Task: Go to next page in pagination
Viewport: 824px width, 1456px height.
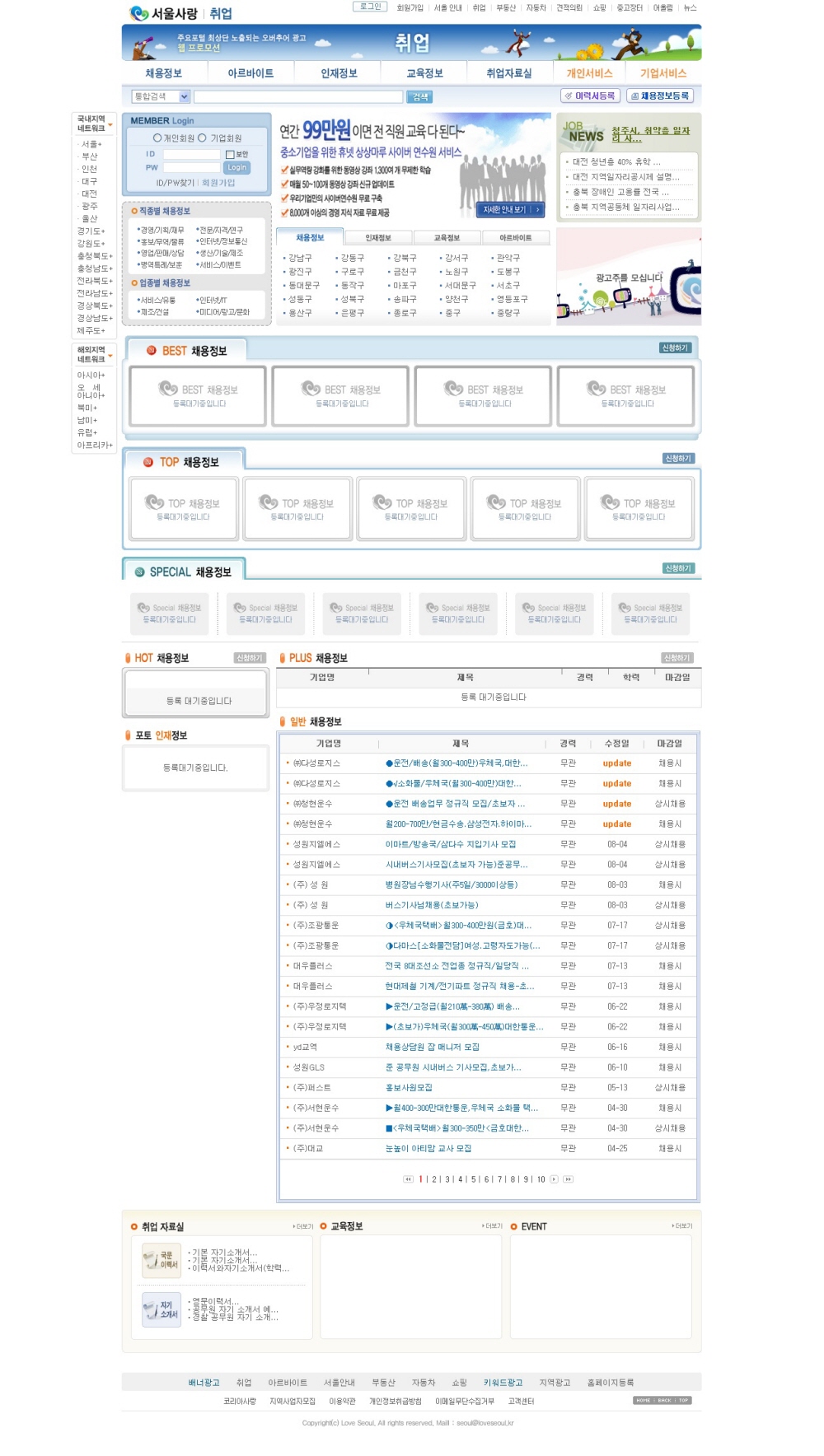Action: point(554,1179)
